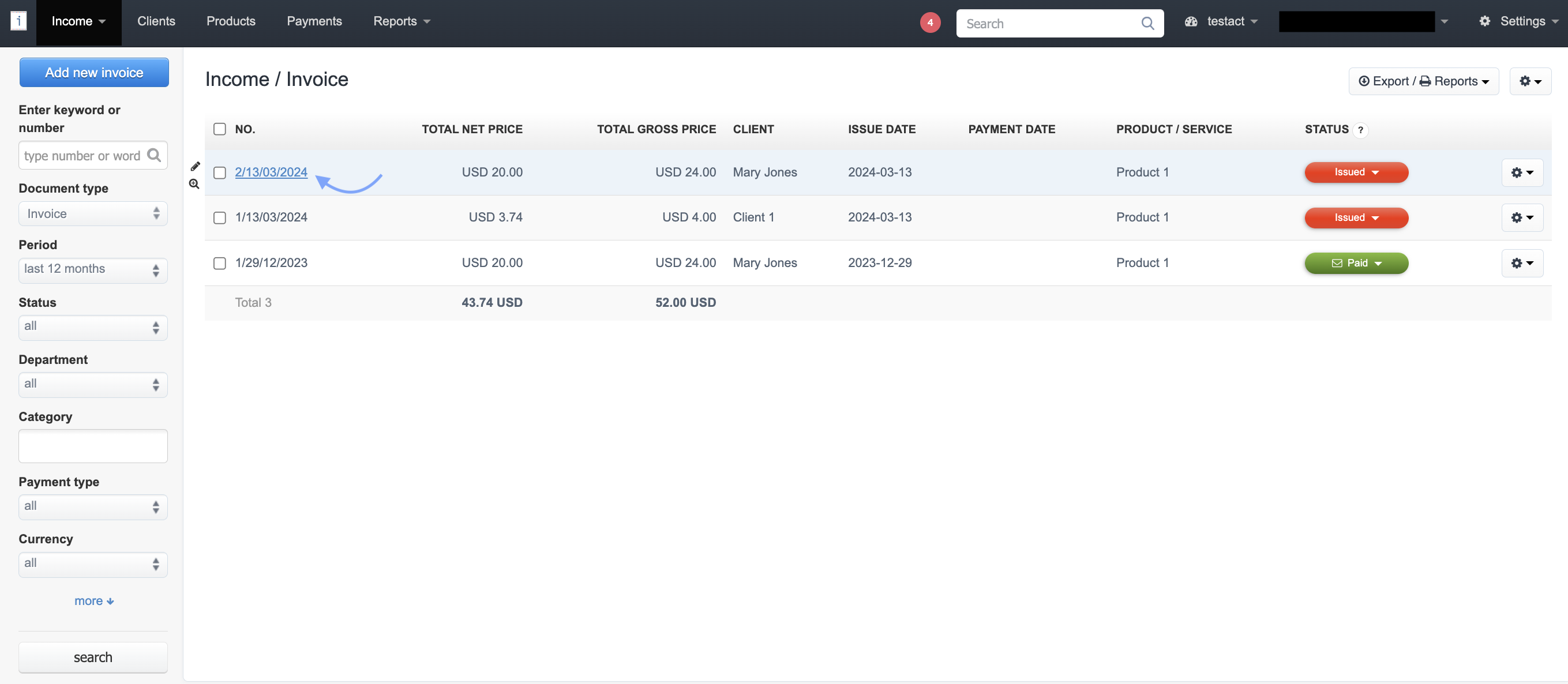Open the Payments menu item
This screenshot has height=684, width=1568.
(314, 21)
